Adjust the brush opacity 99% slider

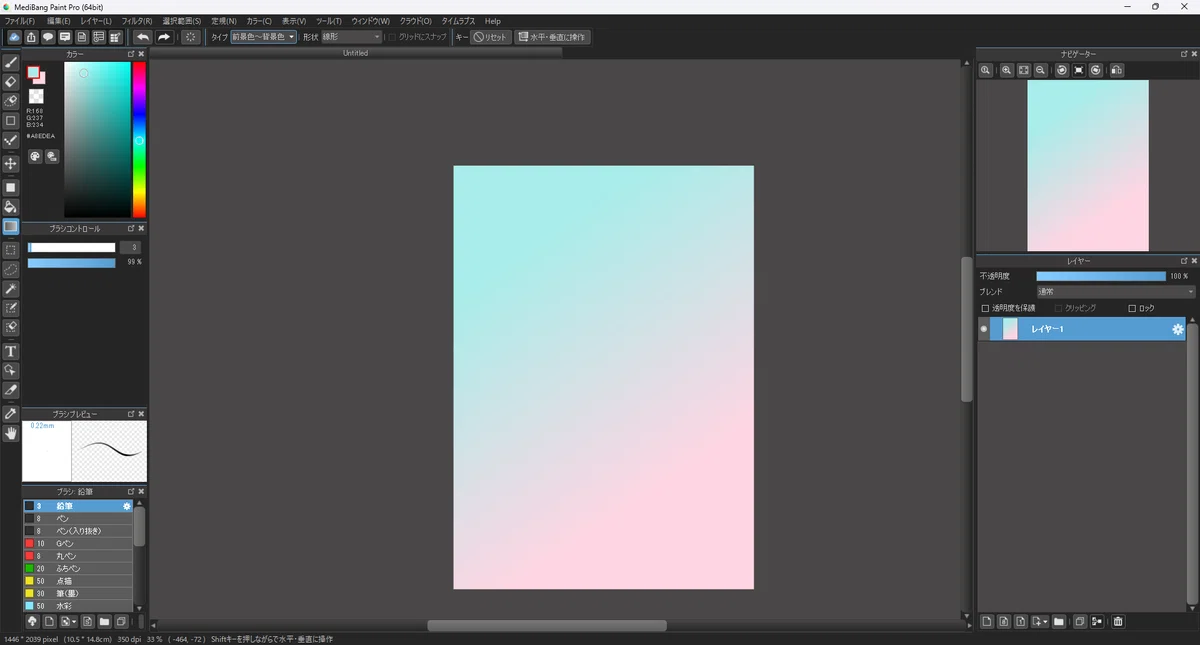point(72,262)
